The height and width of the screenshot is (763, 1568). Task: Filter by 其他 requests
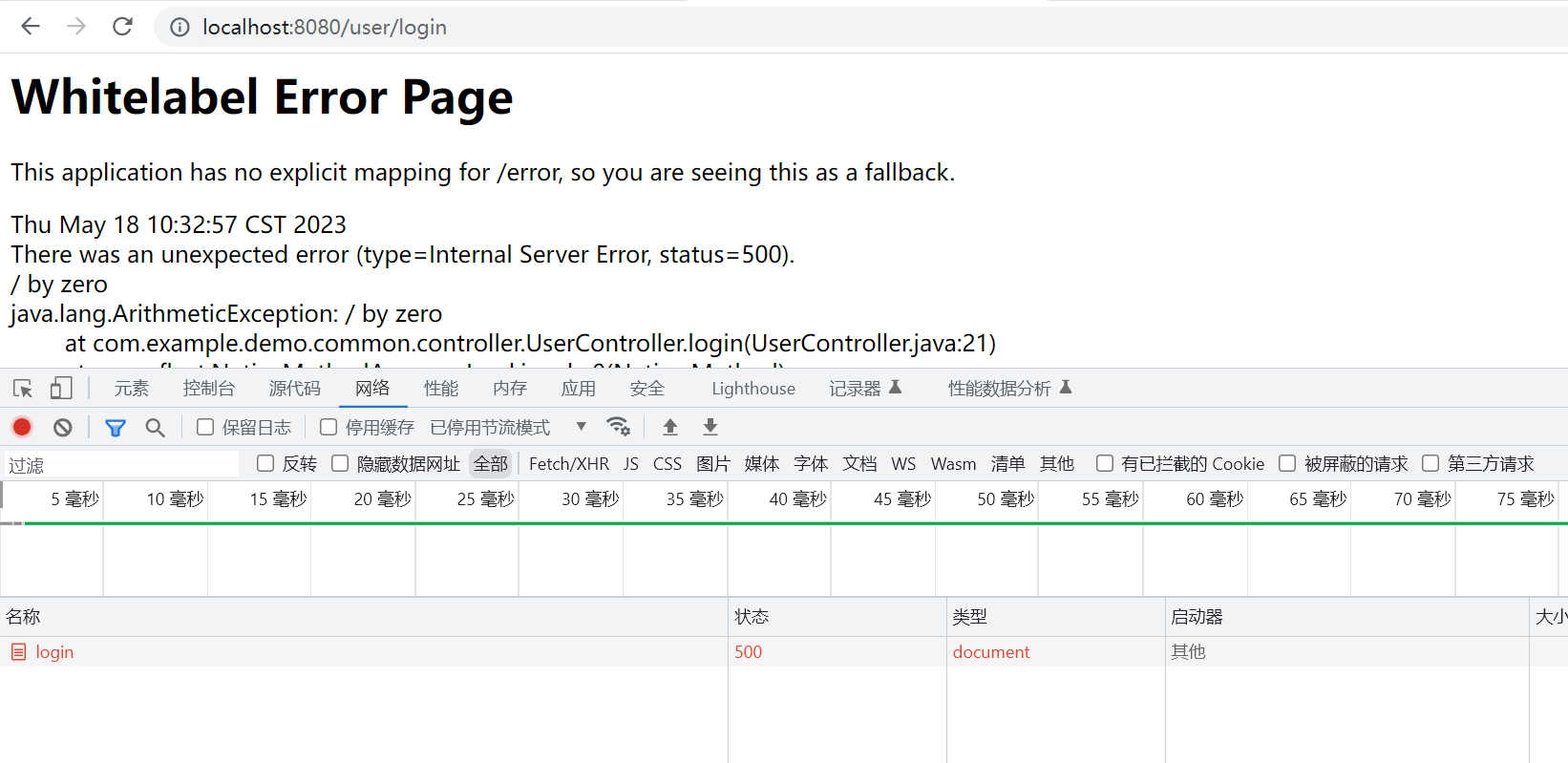[x=1057, y=463]
